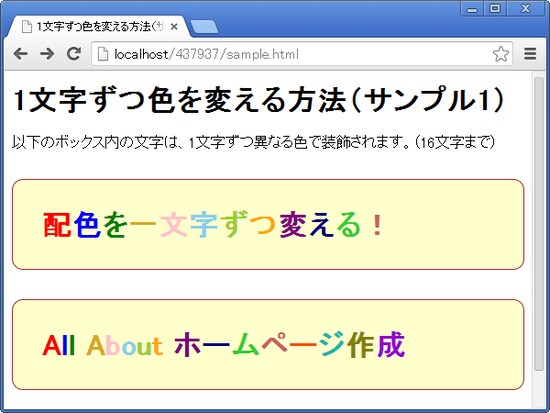This screenshot has width=550, height=413.
Task: Click the colored text 配色を一文字ずつ変える!
Action: tap(213, 225)
